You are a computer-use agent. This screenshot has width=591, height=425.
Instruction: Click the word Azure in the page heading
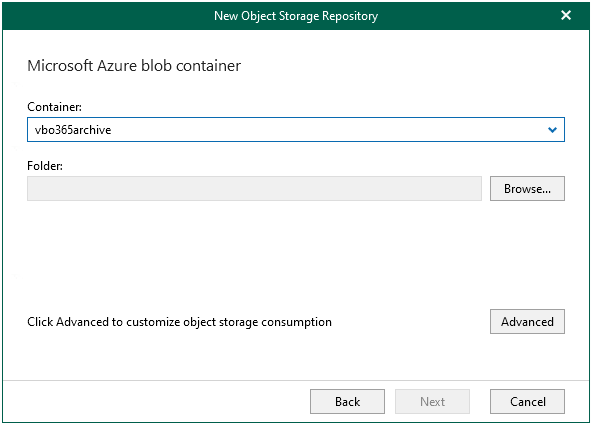pyautogui.click(x=117, y=66)
